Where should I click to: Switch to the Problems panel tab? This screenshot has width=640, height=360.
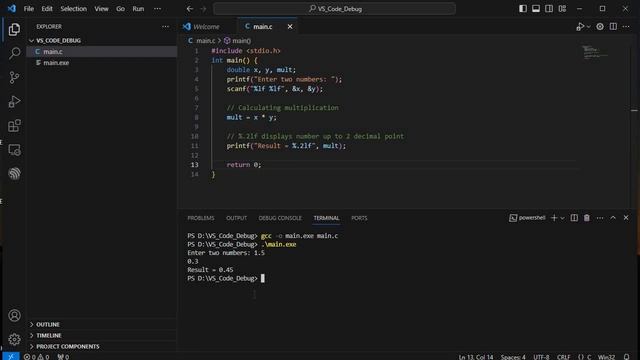pyautogui.click(x=201, y=218)
